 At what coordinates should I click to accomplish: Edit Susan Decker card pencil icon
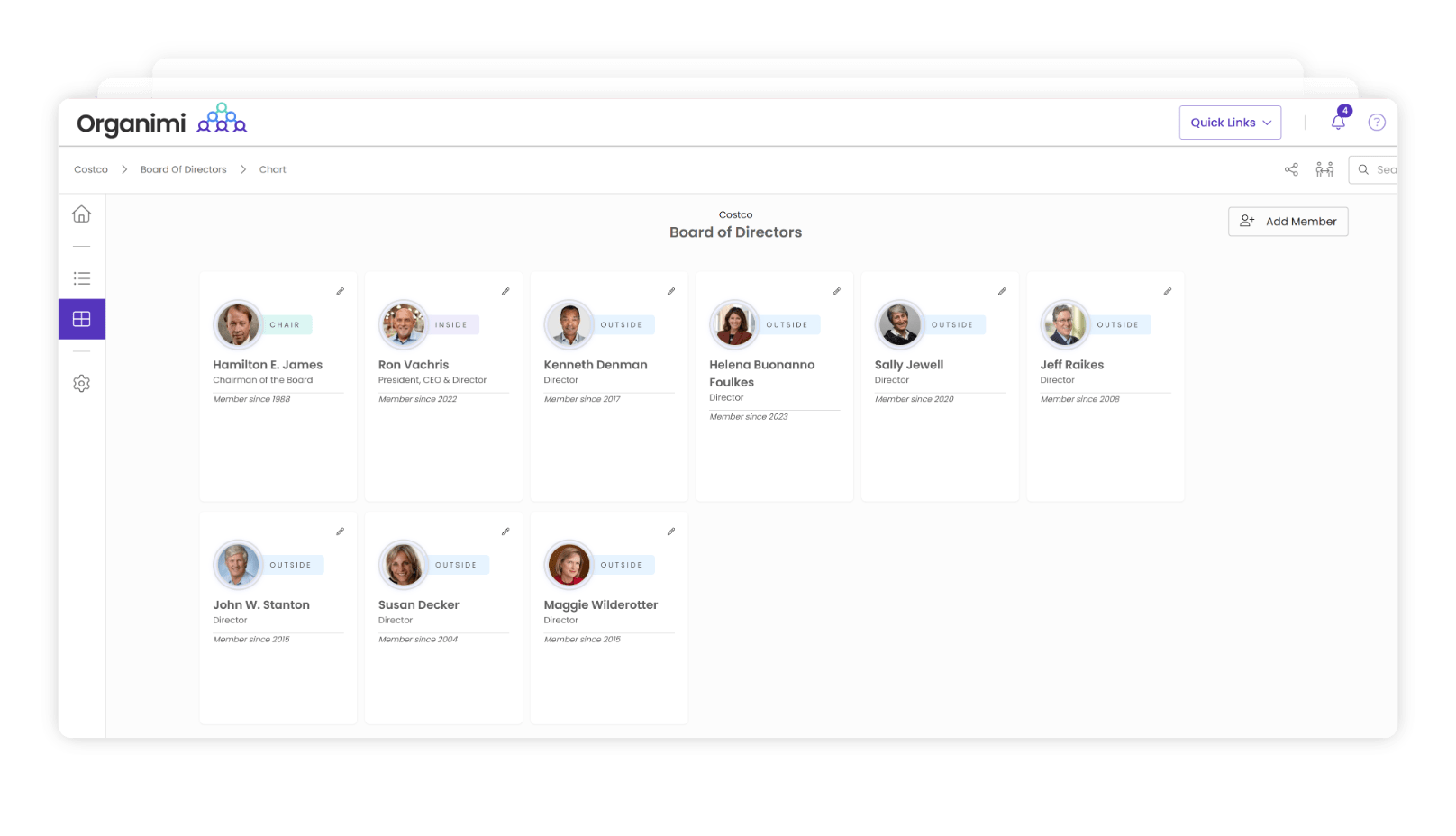[505, 532]
